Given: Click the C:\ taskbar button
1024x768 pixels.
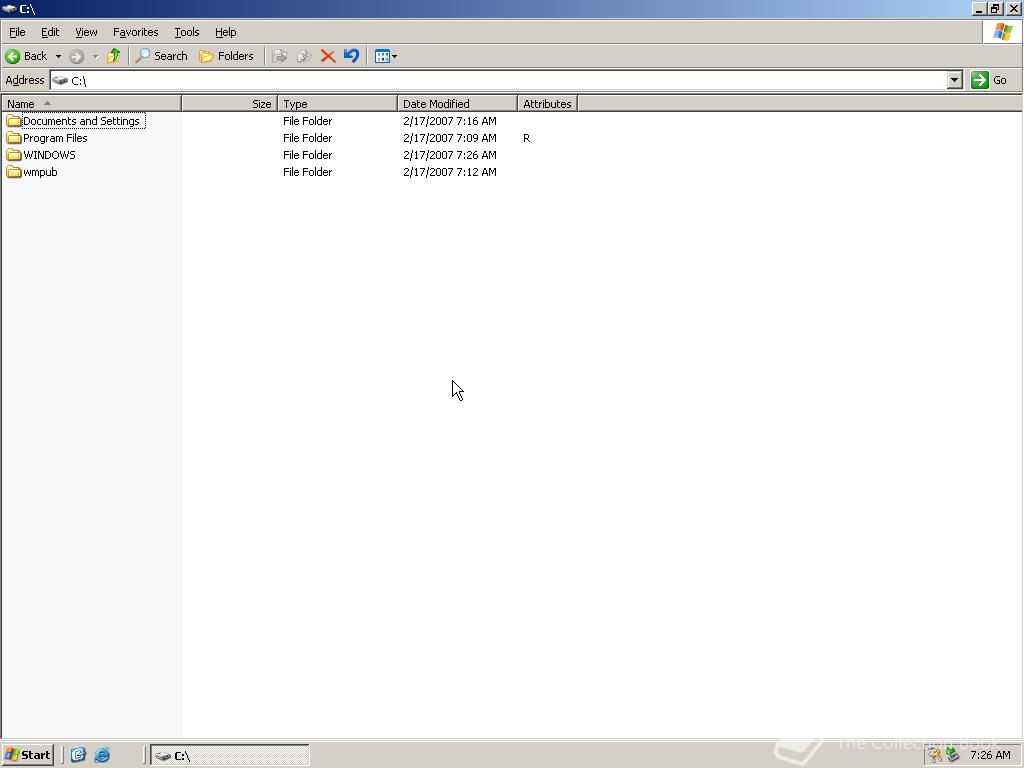Looking at the screenshot, I should [x=230, y=756].
